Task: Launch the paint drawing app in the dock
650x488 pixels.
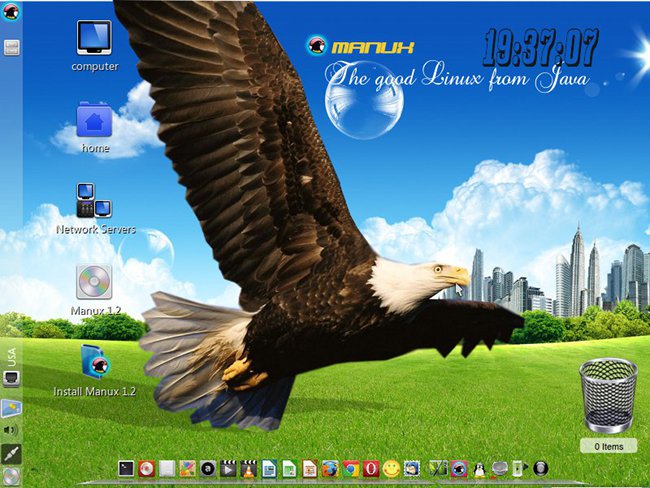Action: tap(187, 469)
